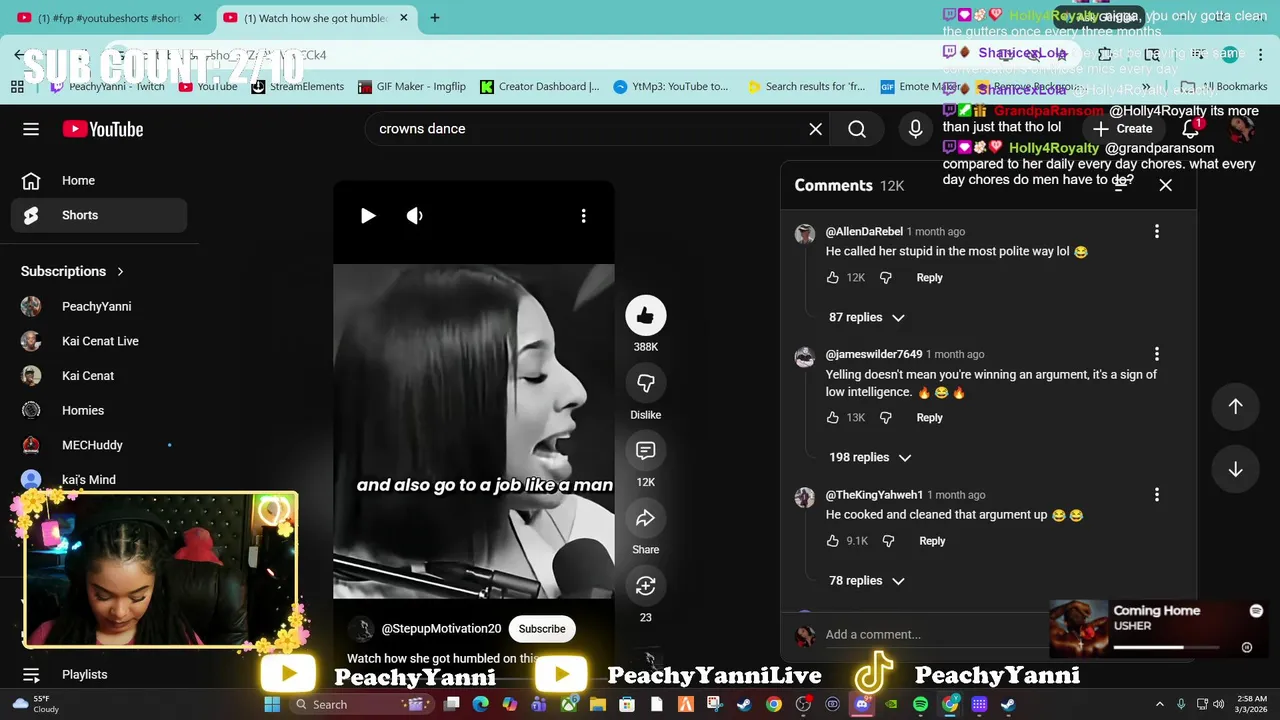Click the search magnifier button
Screen dimensions: 1280x720
pyautogui.click(x=857, y=129)
